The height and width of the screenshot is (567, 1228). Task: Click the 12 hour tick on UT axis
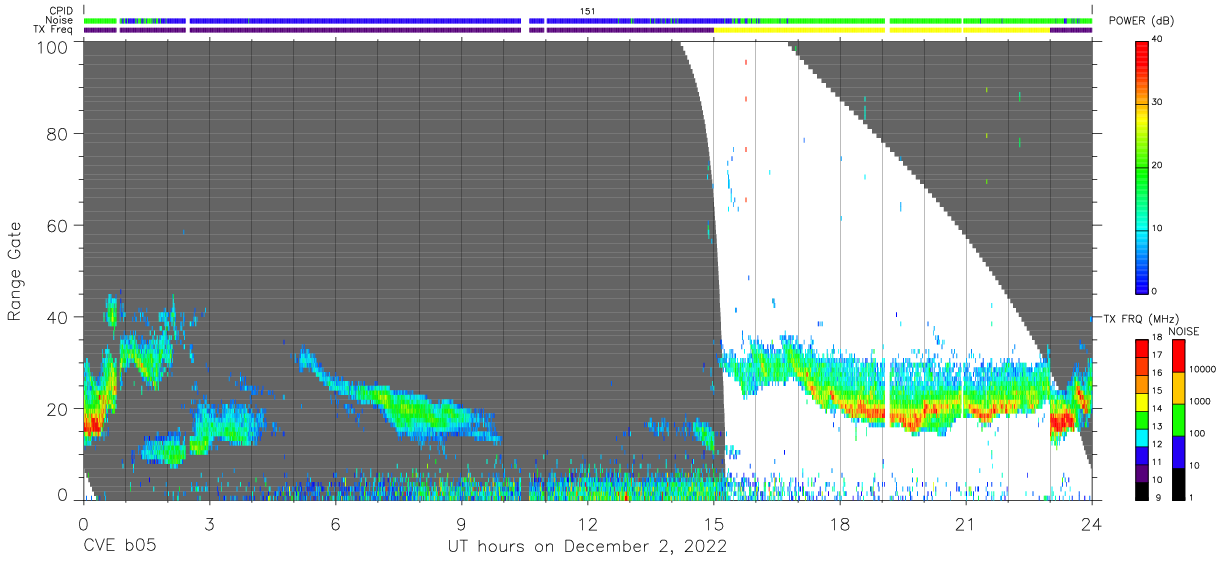(587, 523)
